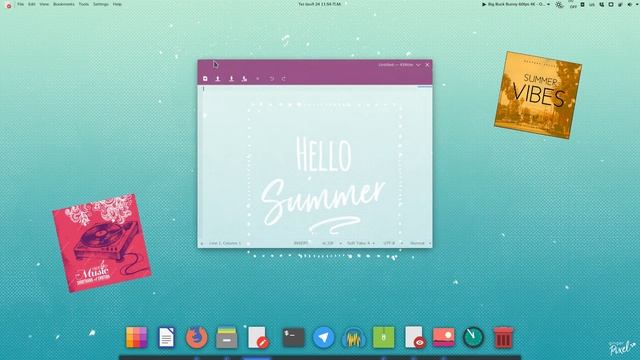
Task: Click the Save icon in KWrite toolbar
Action: point(231,78)
